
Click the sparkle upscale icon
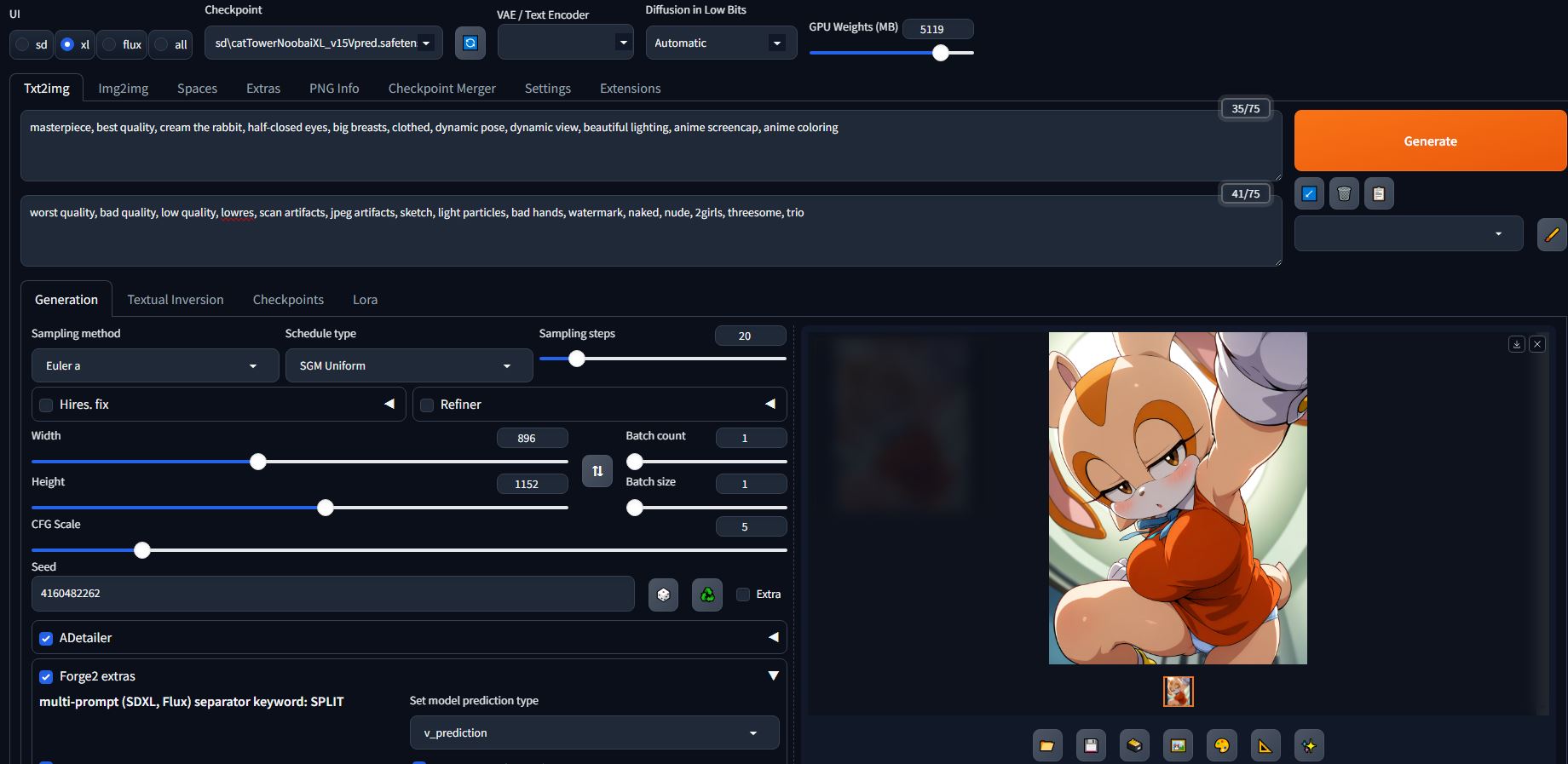(x=1309, y=746)
